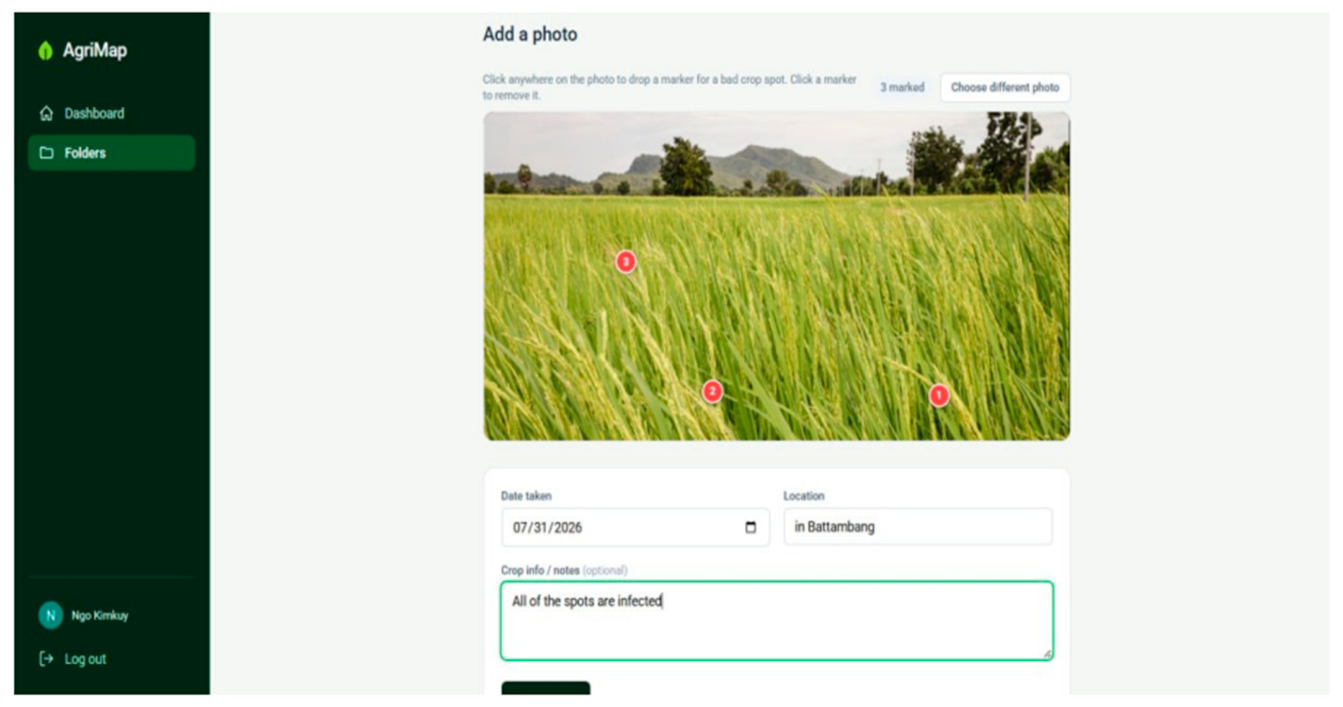Open the Folders menu item
The width and height of the screenshot is (1343, 707).
[111, 153]
